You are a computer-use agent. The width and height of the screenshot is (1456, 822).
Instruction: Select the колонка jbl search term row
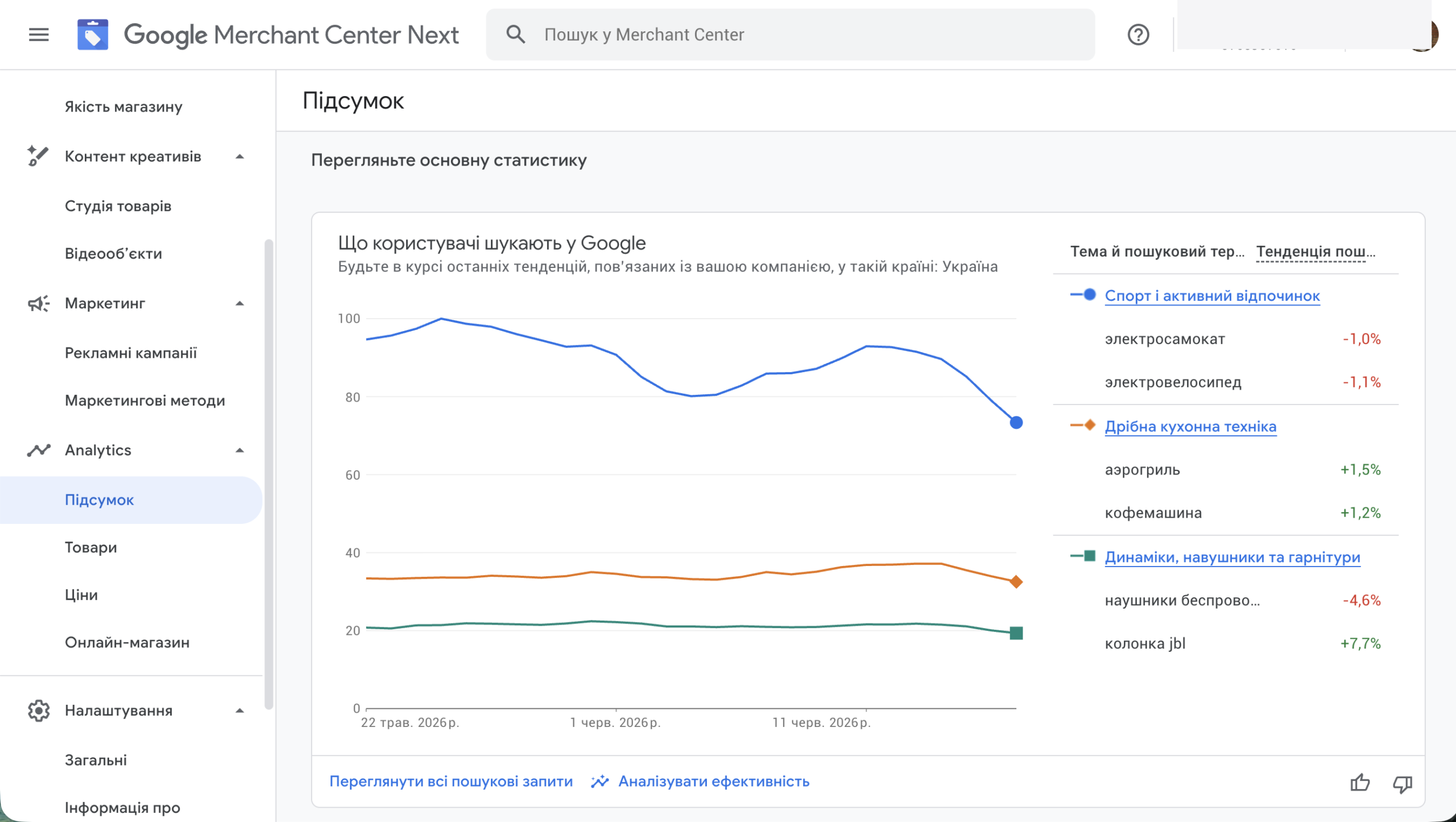tap(1226, 644)
